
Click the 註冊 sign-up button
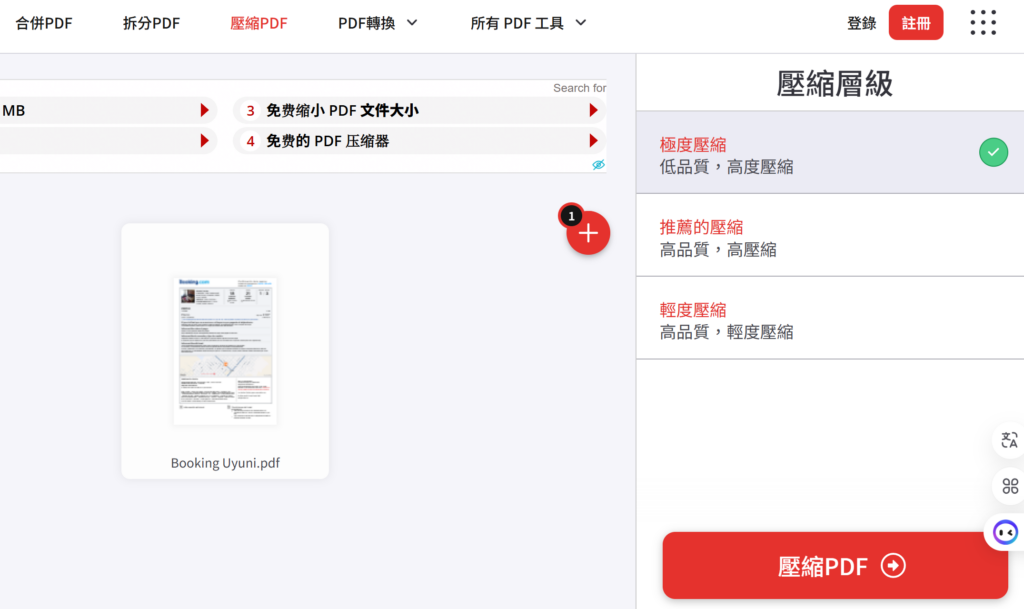pyautogui.click(x=915, y=23)
